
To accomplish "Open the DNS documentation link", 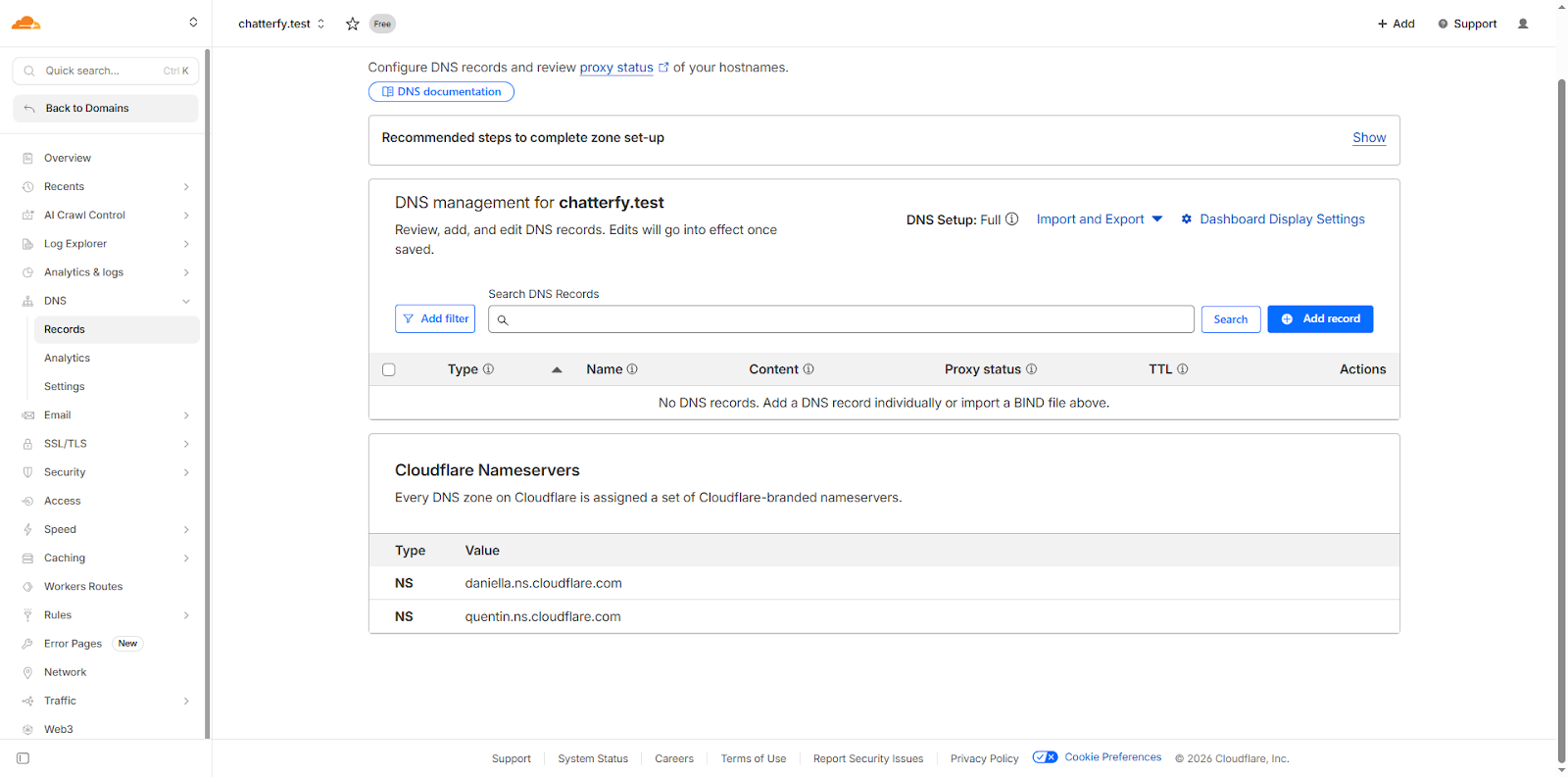I will coord(441,92).
